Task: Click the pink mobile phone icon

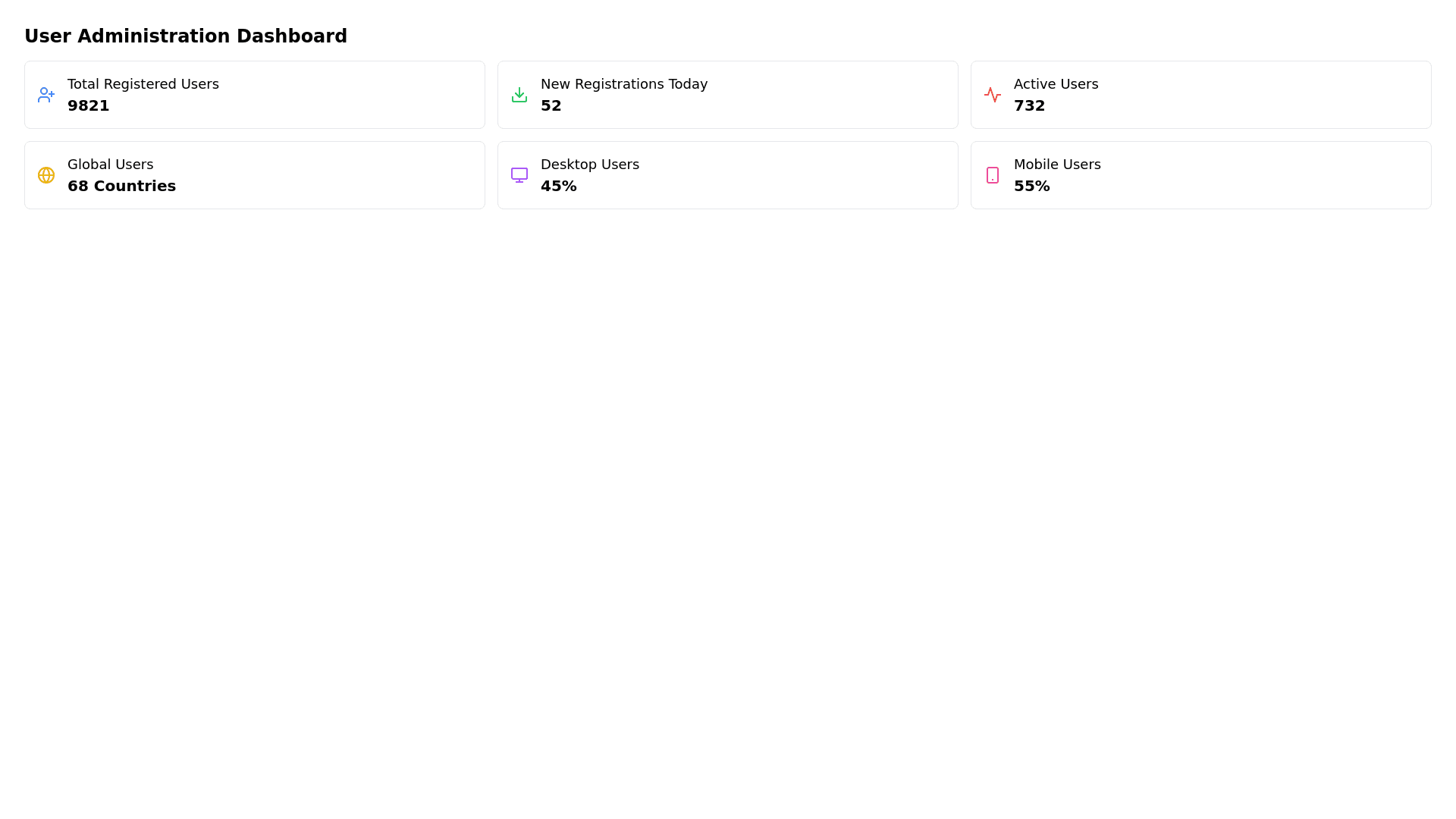Action: [x=992, y=175]
